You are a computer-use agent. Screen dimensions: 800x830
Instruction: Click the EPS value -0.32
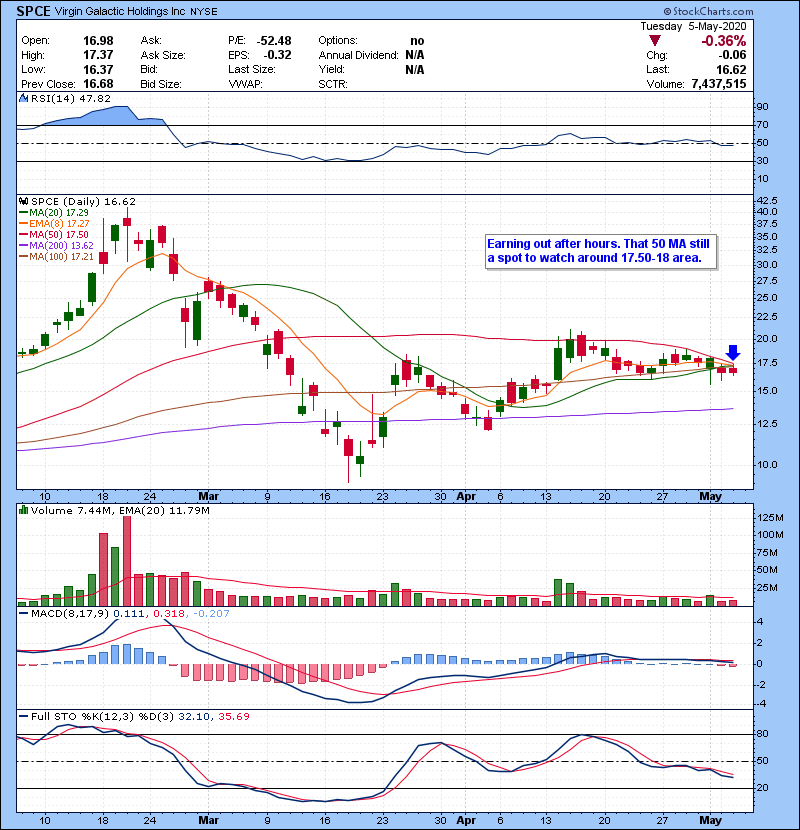[277, 55]
